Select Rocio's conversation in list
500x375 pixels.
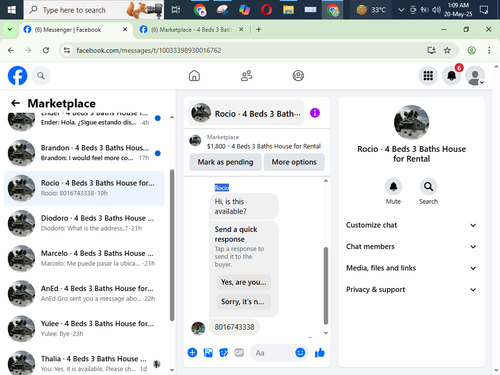point(84,188)
